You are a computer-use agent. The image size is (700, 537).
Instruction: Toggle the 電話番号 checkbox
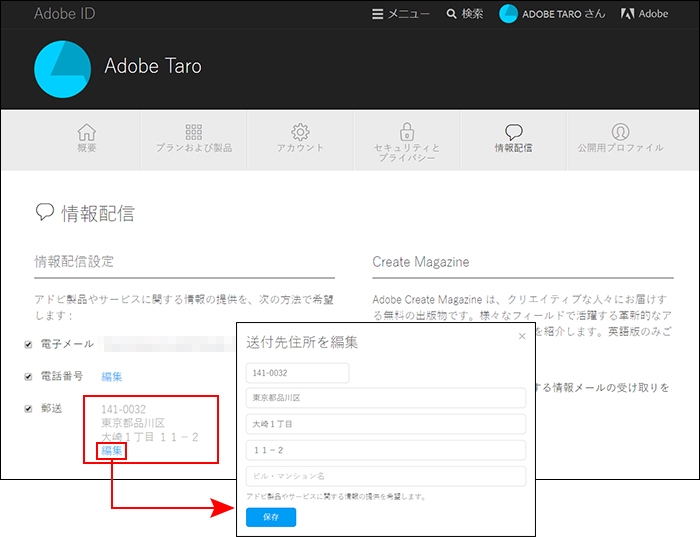pyautogui.click(x=28, y=377)
